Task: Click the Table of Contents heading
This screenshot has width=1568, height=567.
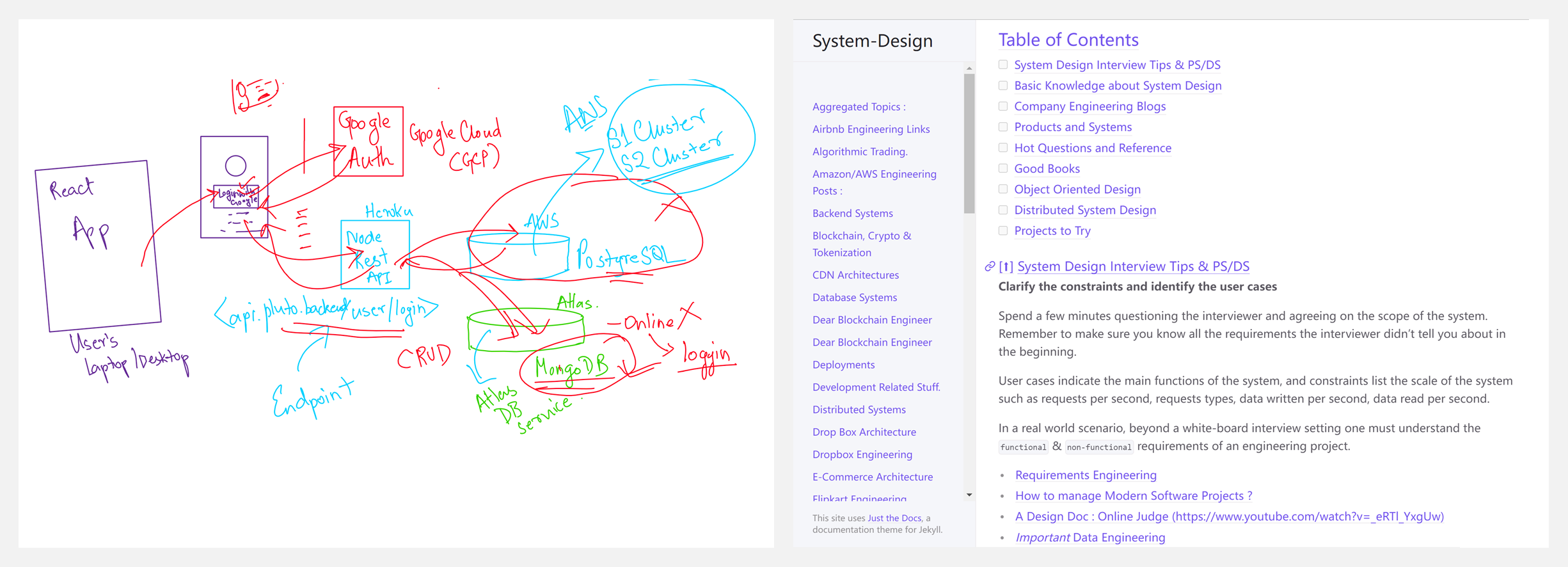Action: (1068, 40)
